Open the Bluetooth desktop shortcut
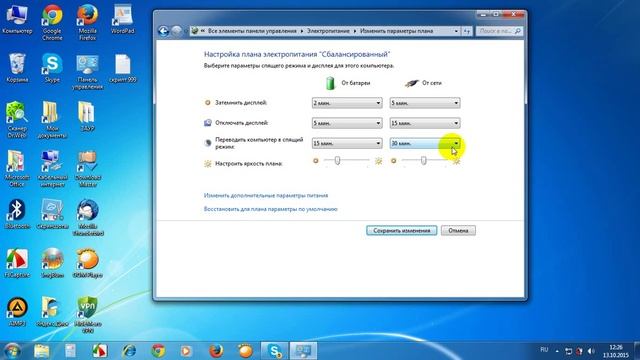This screenshot has height=360, width=640. click(x=17, y=214)
